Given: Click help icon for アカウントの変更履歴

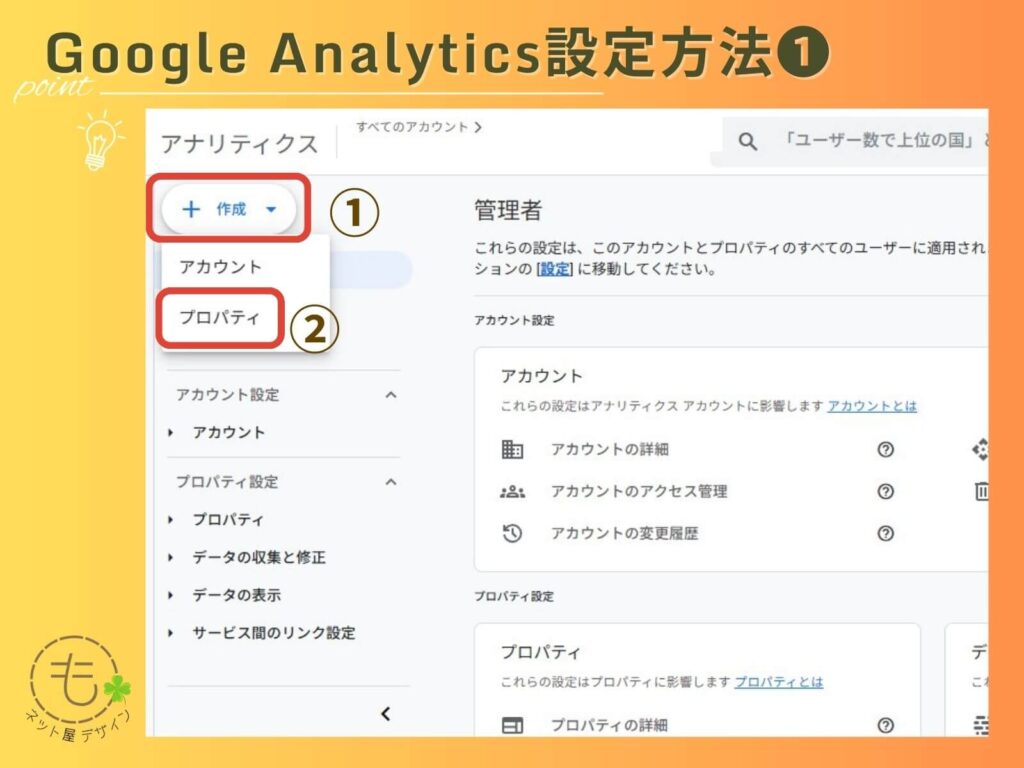Looking at the screenshot, I should 886,534.
